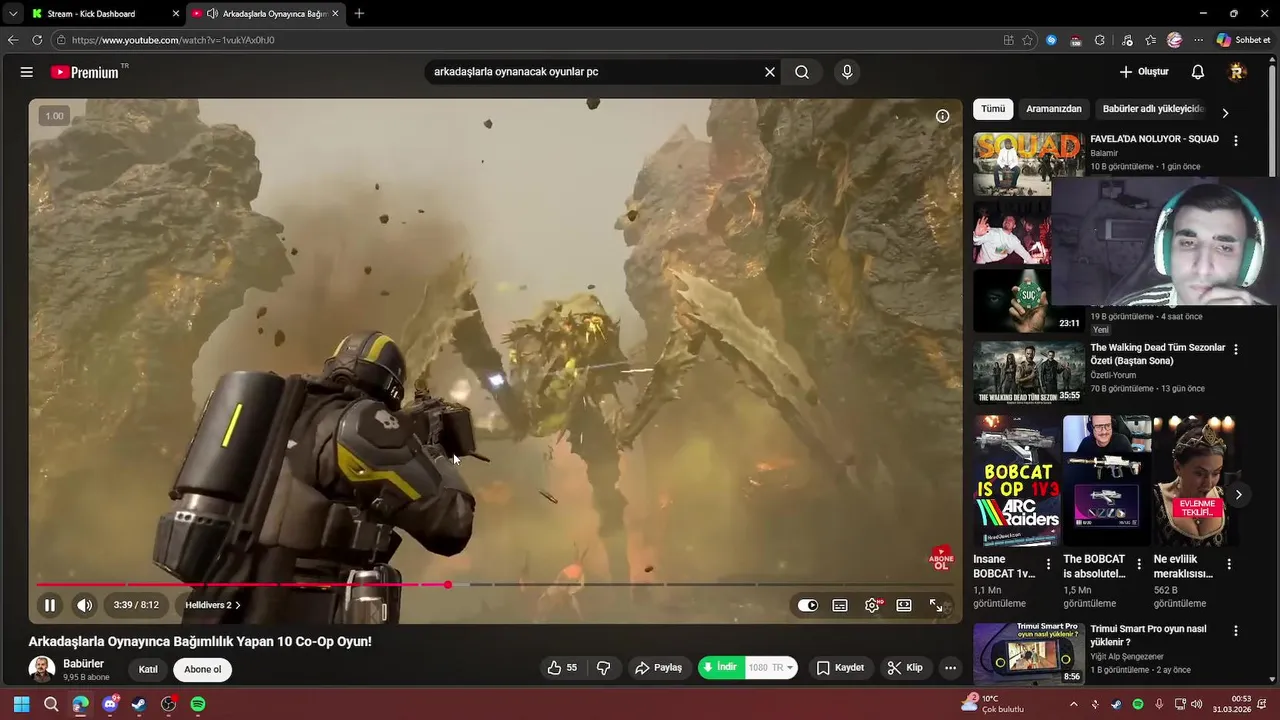
Task: Dislike the video
Action: [604, 668]
